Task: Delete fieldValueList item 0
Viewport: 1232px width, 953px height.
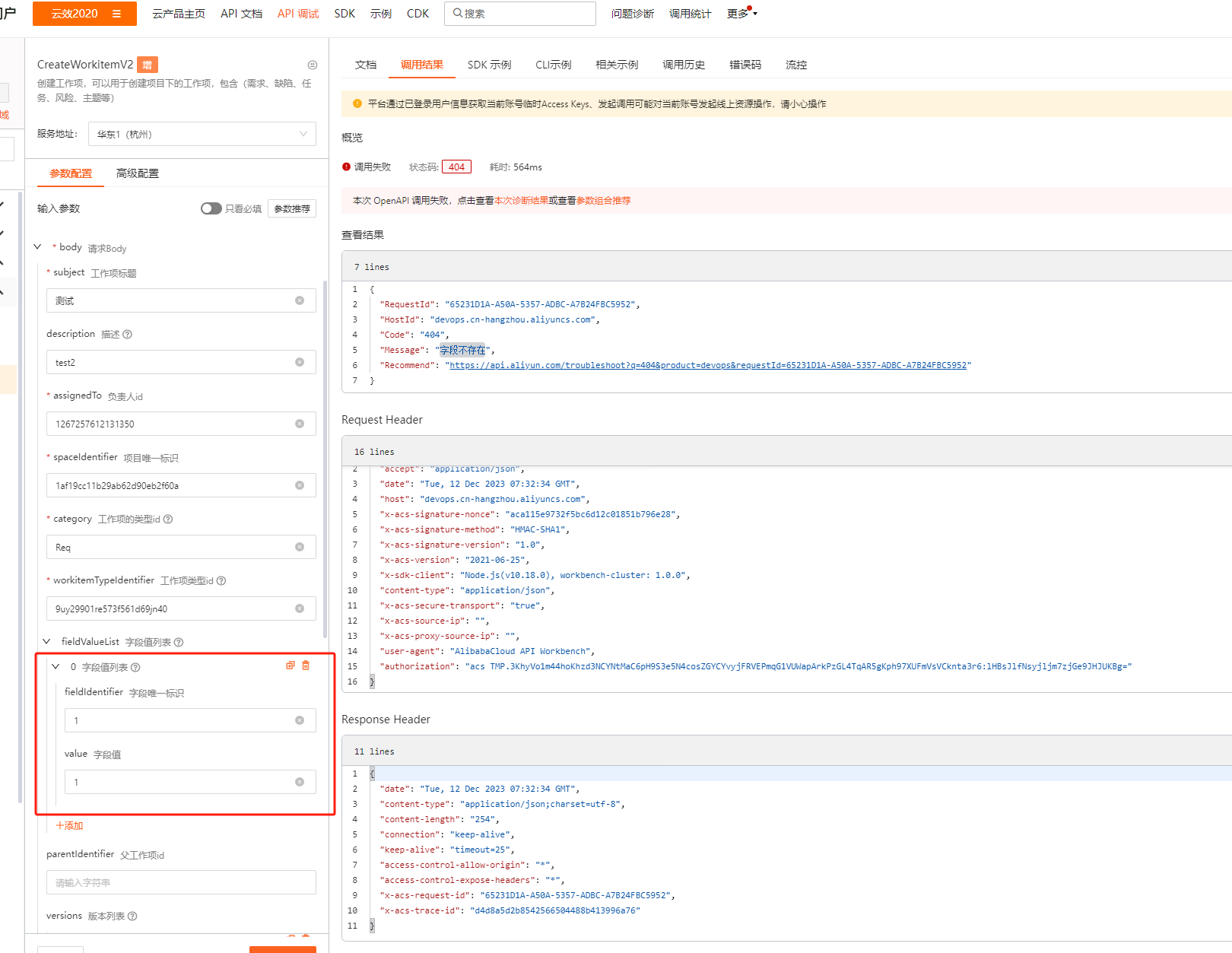Action: 306,666
